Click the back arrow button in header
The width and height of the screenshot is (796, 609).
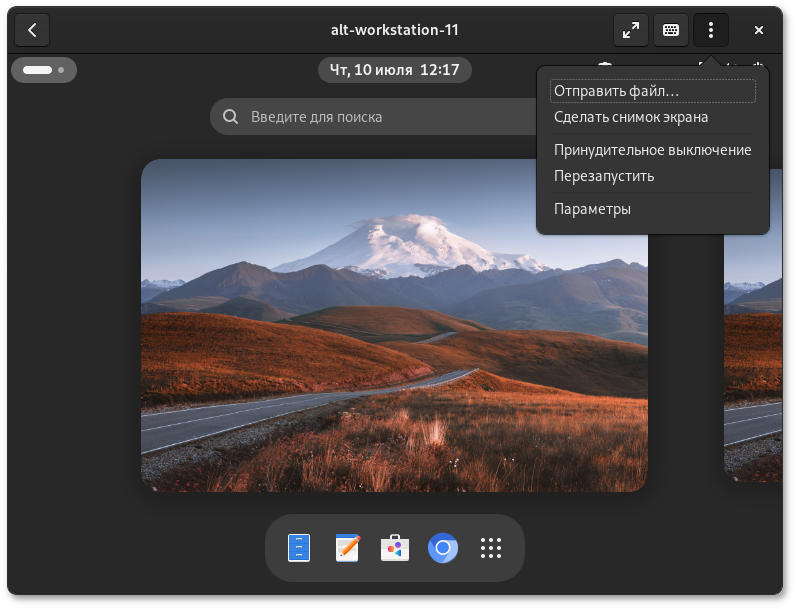click(x=32, y=30)
